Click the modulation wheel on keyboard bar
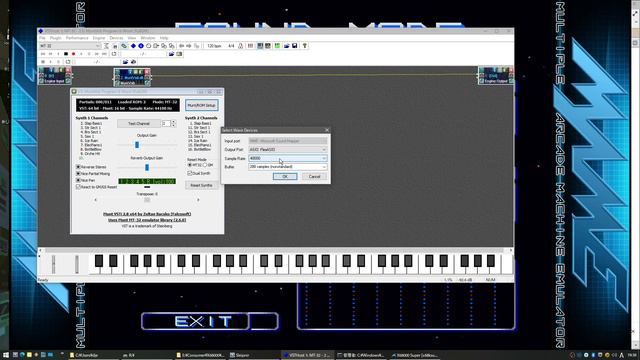Viewport: 640px width, 360px height. (x=77, y=264)
